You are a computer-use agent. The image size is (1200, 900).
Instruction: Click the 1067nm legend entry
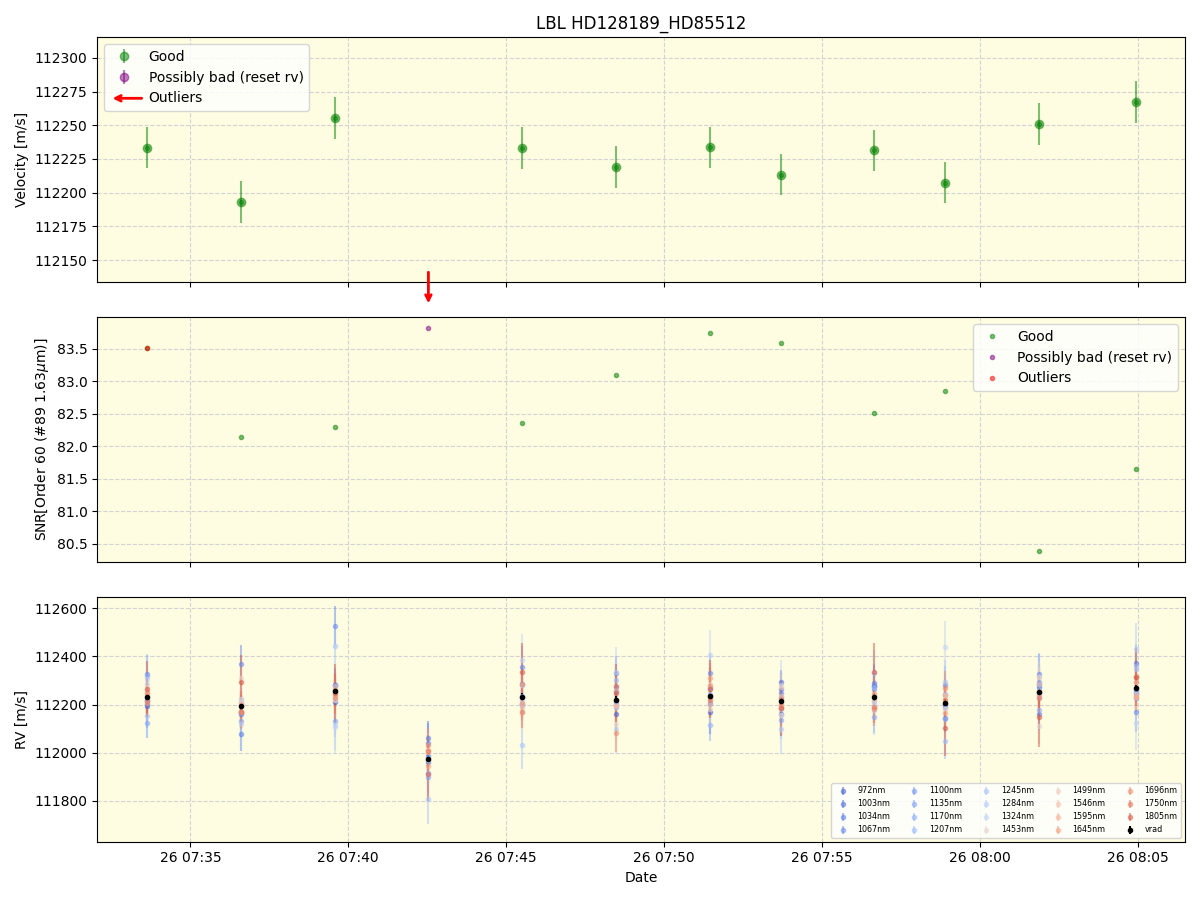pyautogui.click(x=864, y=830)
